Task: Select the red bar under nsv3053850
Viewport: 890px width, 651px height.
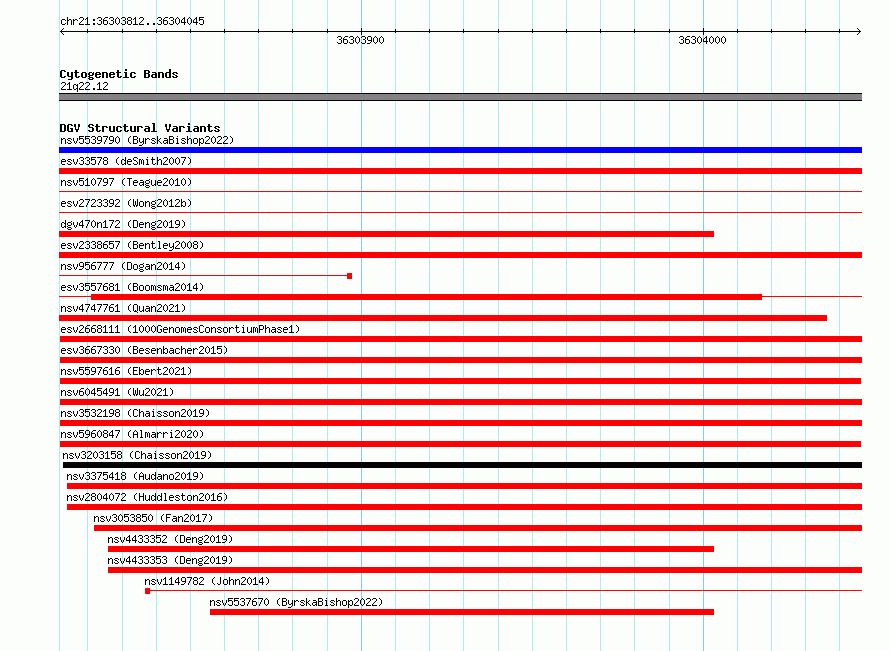Action: tap(478, 528)
